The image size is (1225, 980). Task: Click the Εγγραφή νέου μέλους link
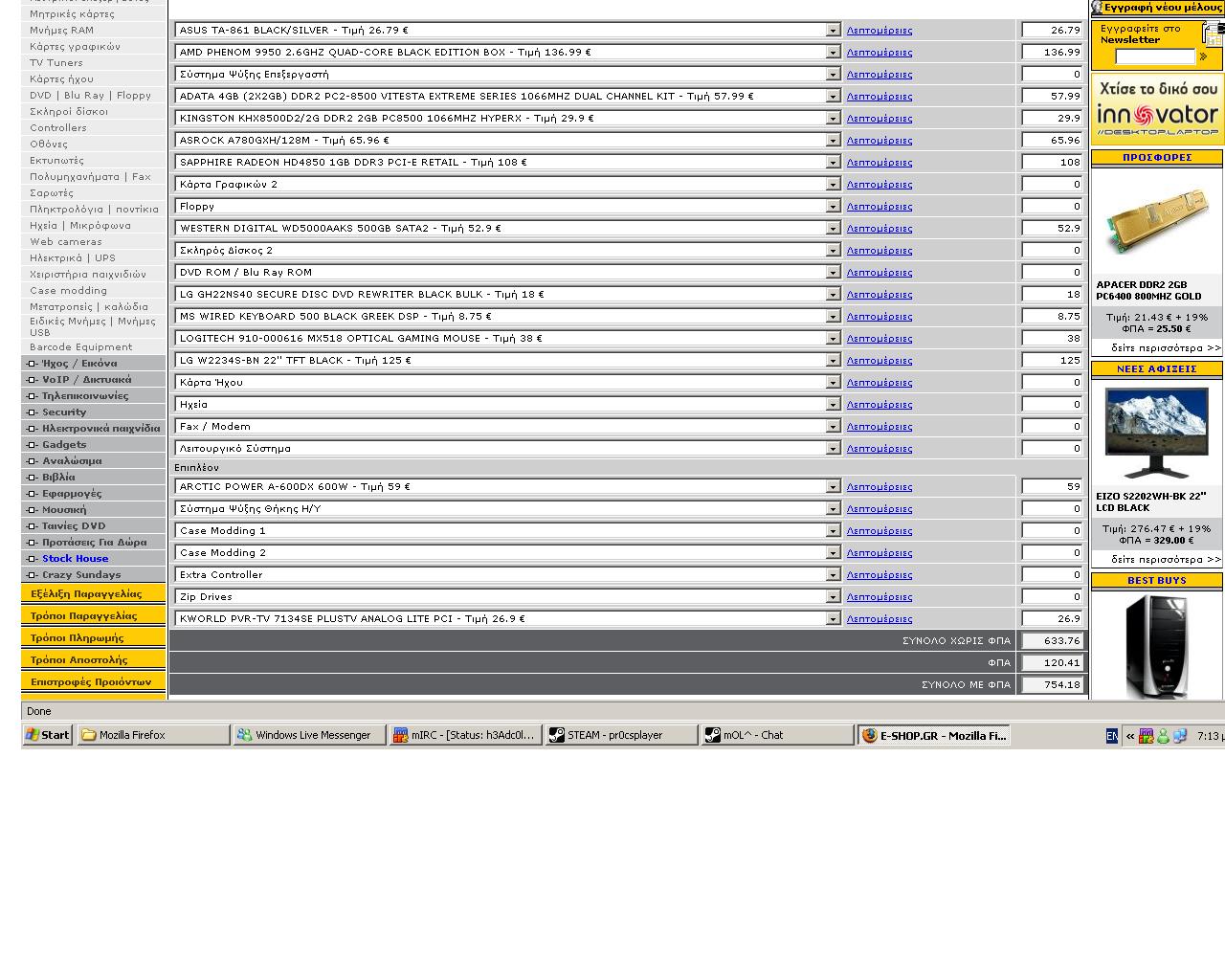point(1163,8)
